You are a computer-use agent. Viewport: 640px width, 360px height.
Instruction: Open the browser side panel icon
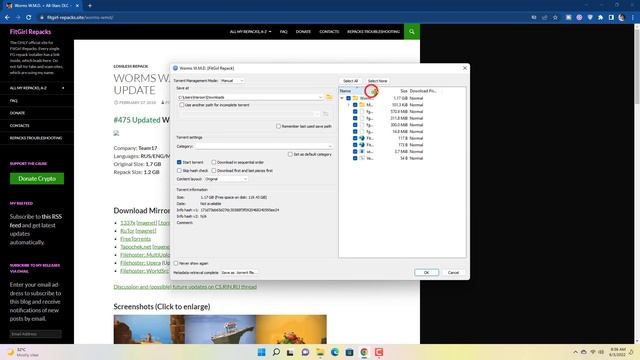pos(611,18)
